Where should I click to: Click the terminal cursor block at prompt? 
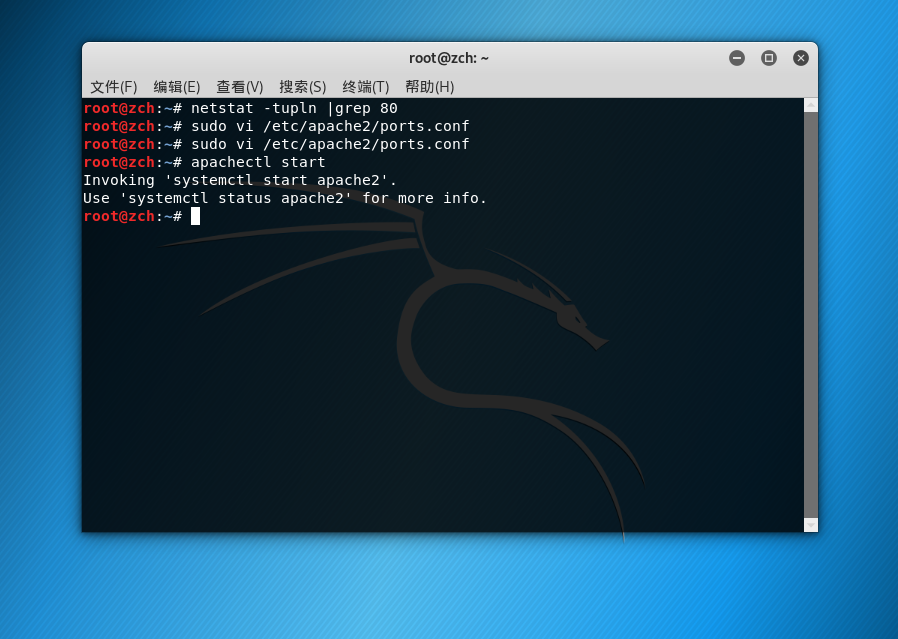[195, 216]
